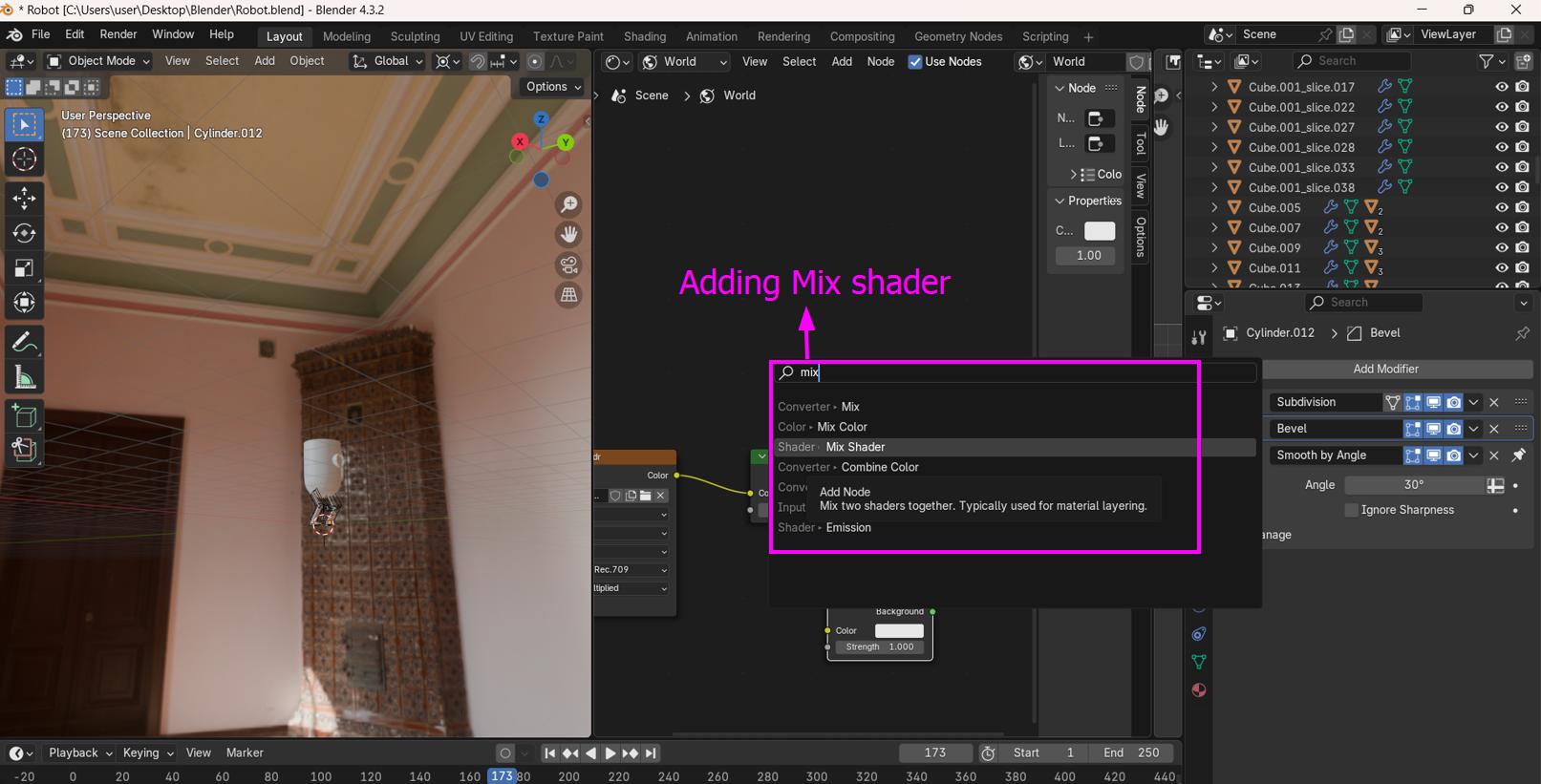Toggle Bevel modifier realtime display
Image resolution: width=1541 pixels, height=784 pixels.
click(x=1433, y=429)
